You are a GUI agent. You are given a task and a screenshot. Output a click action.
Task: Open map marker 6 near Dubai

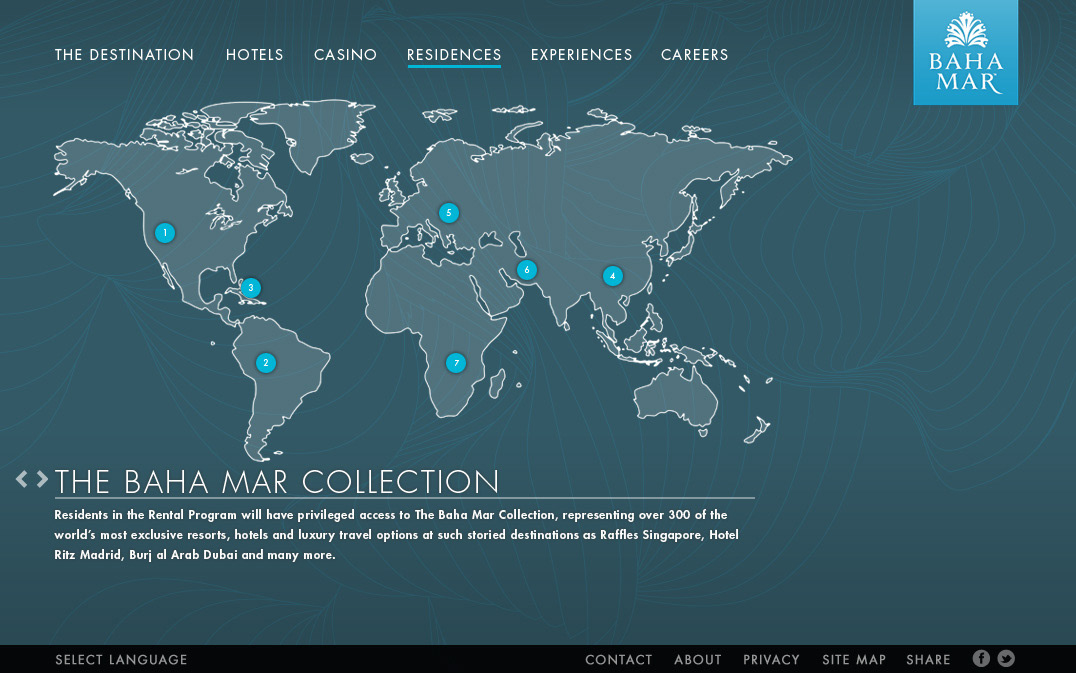(x=526, y=270)
